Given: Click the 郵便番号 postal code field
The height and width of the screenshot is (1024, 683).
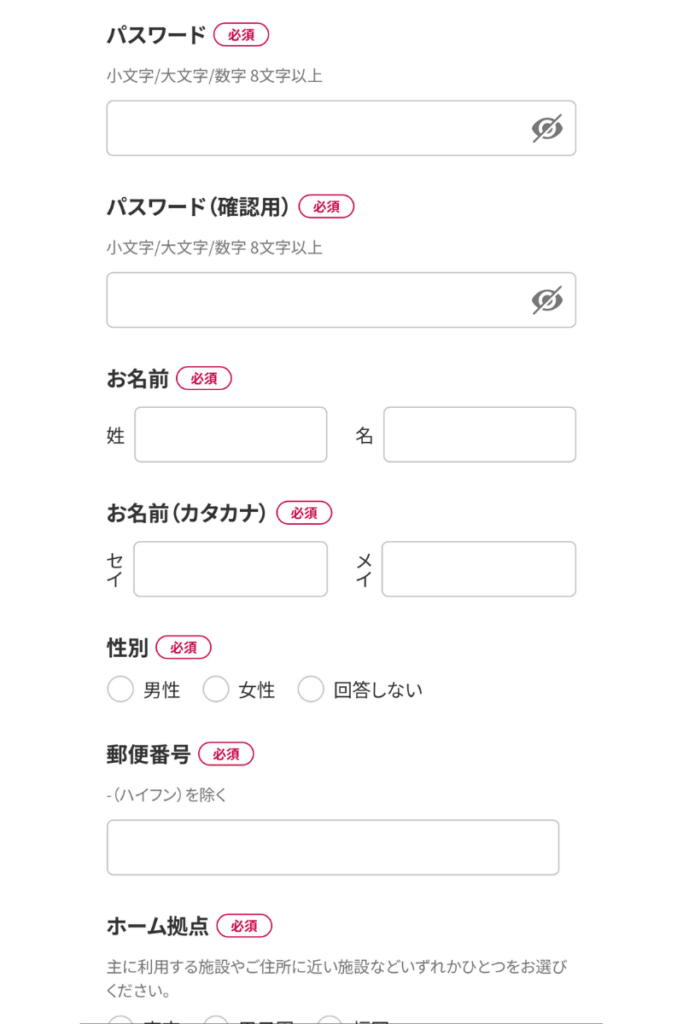Looking at the screenshot, I should pos(333,848).
